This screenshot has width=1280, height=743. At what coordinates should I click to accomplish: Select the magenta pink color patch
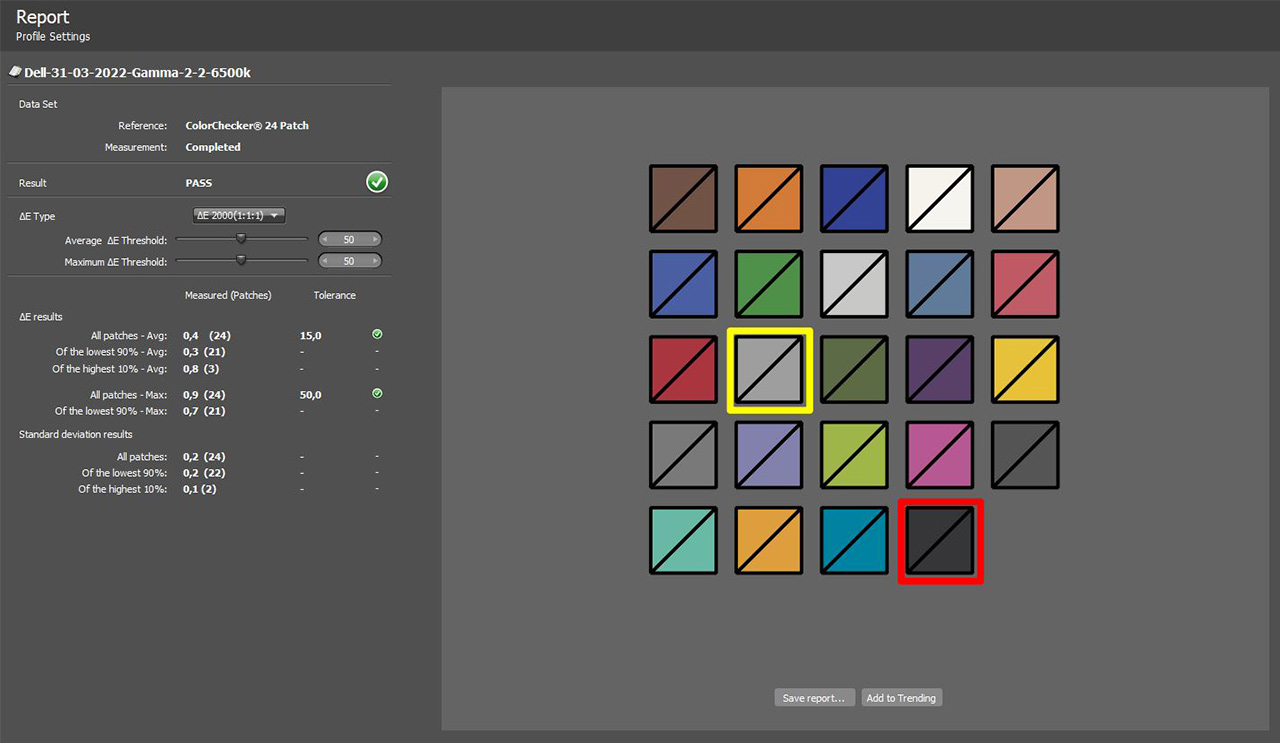(940, 455)
